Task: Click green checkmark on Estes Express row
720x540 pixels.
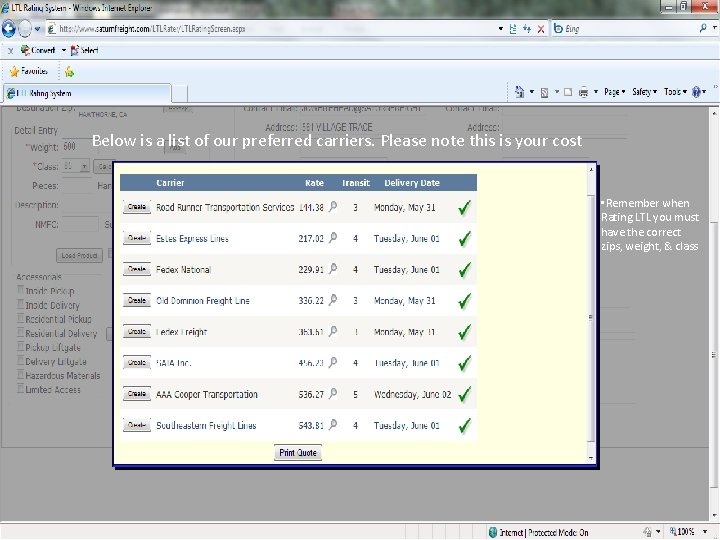Action: tap(464, 239)
